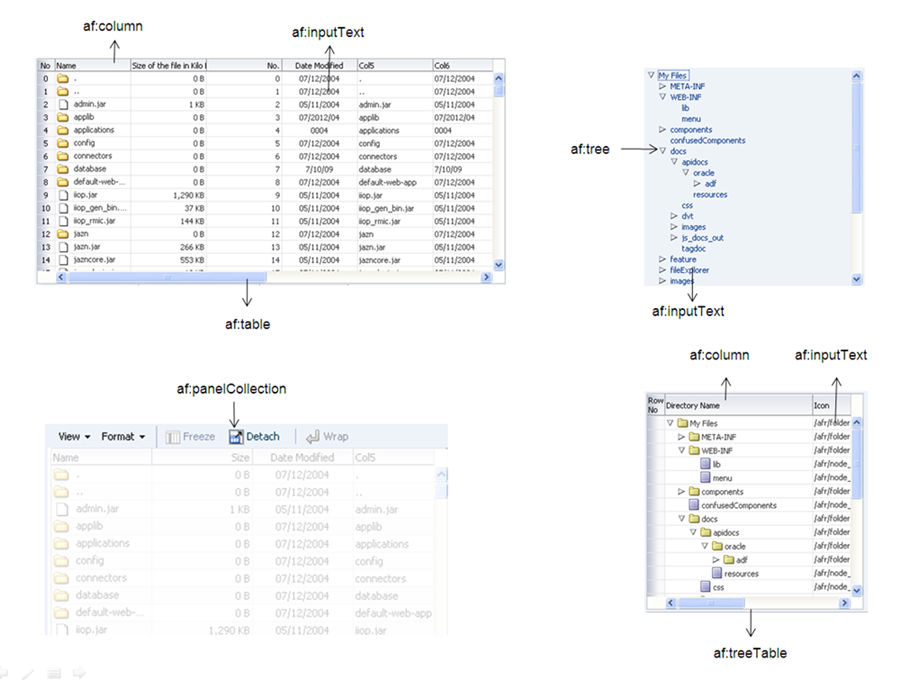Image resolution: width=900 pixels, height=680 pixels.
Task: Click menu node icon in treeTable
Action: [x=705, y=477]
